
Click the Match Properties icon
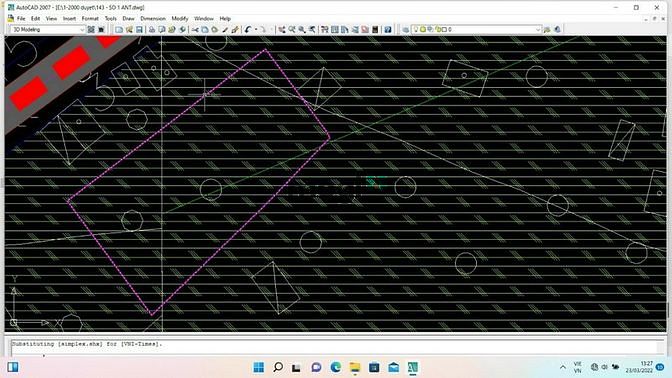tap(225, 30)
